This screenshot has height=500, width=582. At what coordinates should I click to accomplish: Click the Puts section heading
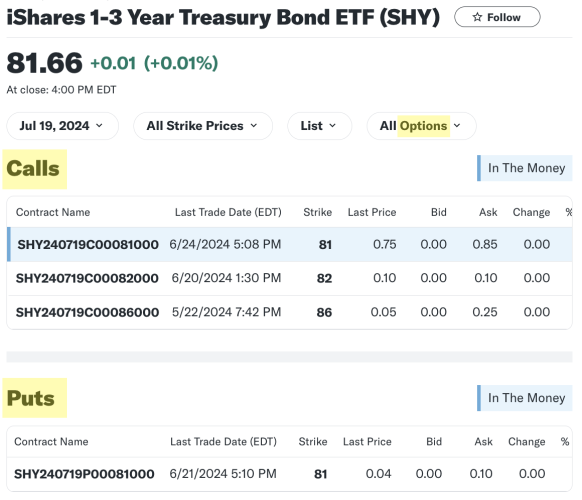pos(30,398)
